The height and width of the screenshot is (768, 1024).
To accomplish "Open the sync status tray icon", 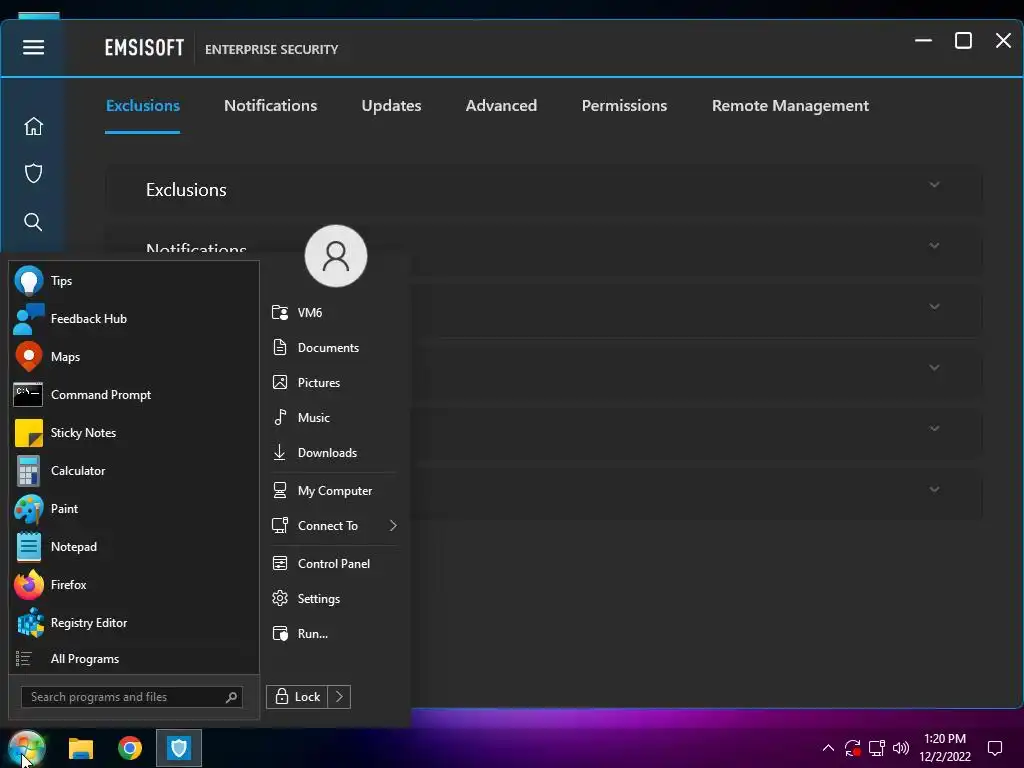I will (x=852, y=748).
